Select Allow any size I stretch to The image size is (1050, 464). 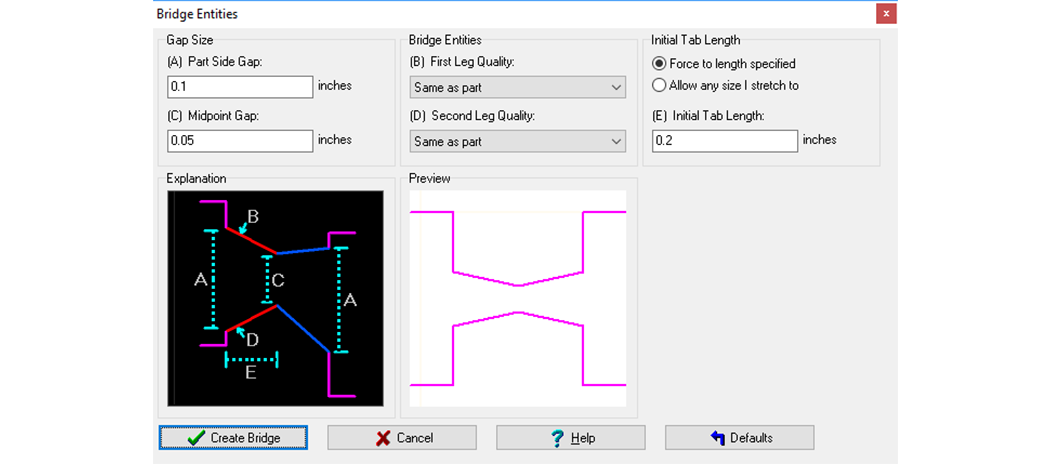pyautogui.click(x=659, y=86)
